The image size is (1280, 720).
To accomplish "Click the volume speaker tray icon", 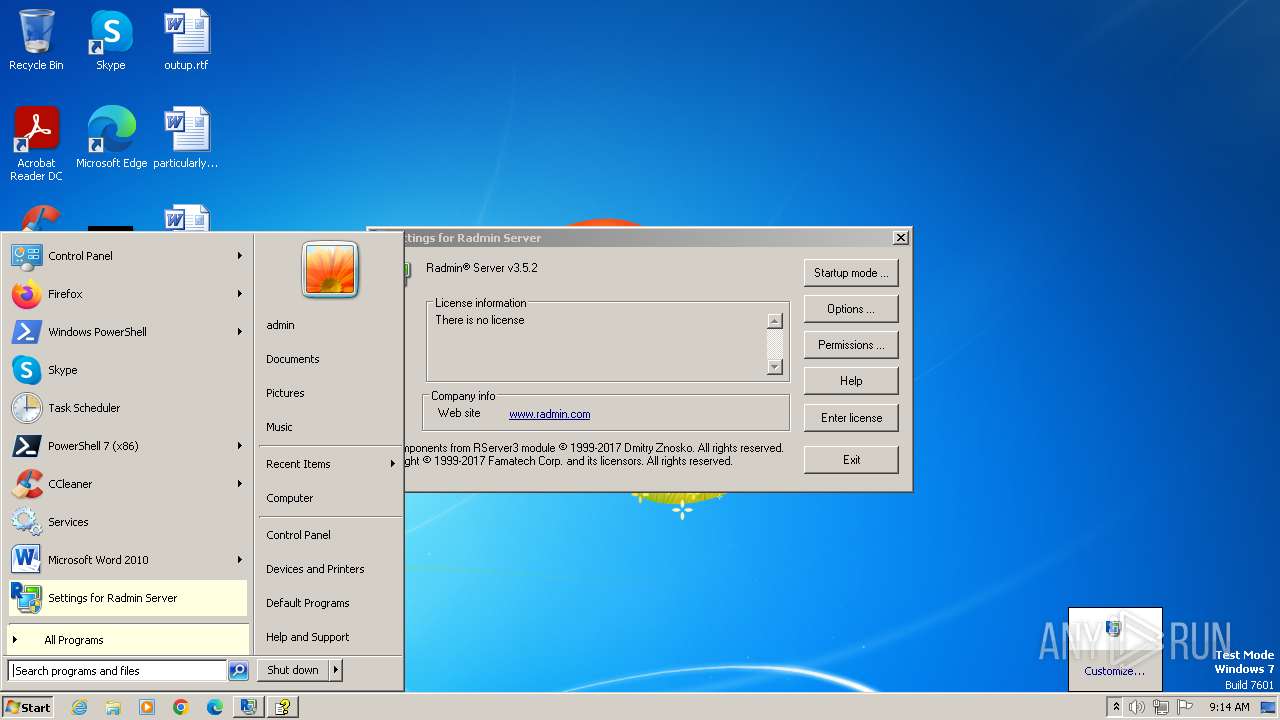I will [1137, 707].
